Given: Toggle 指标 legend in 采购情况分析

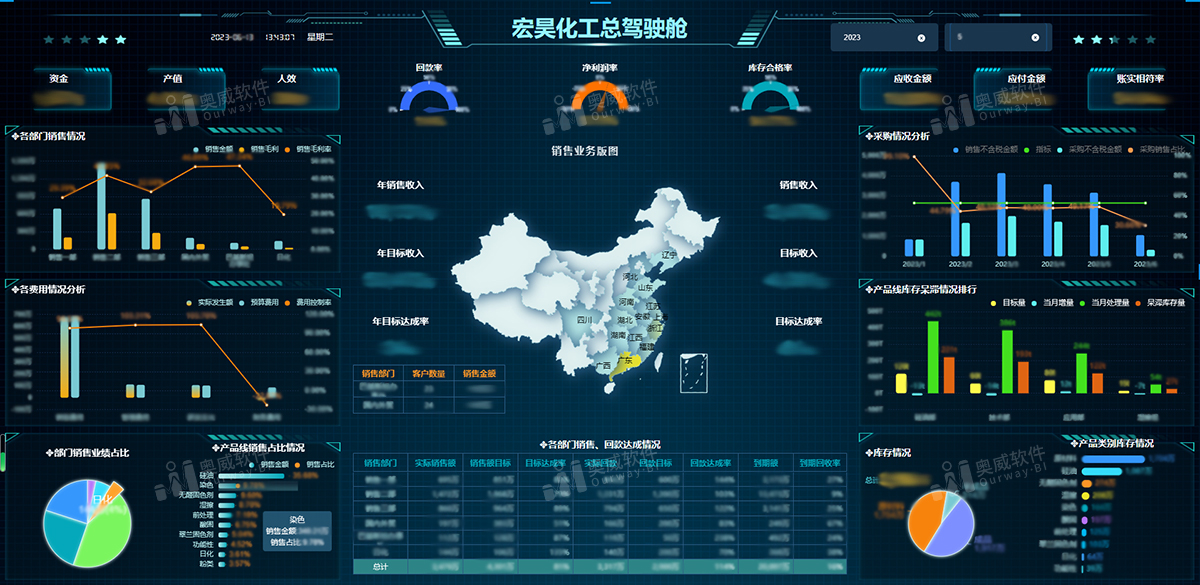Looking at the screenshot, I should (1037, 149).
